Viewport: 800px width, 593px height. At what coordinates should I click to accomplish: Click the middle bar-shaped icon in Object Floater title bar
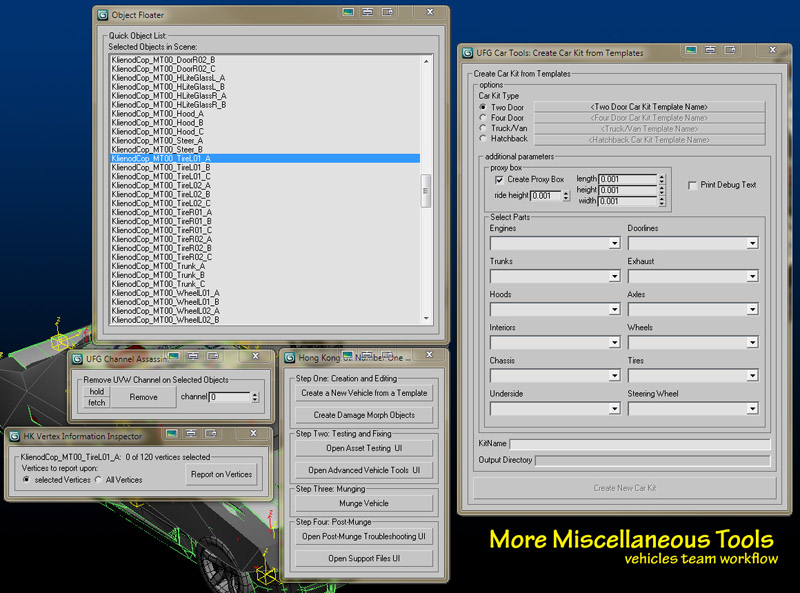tap(367, 12)
